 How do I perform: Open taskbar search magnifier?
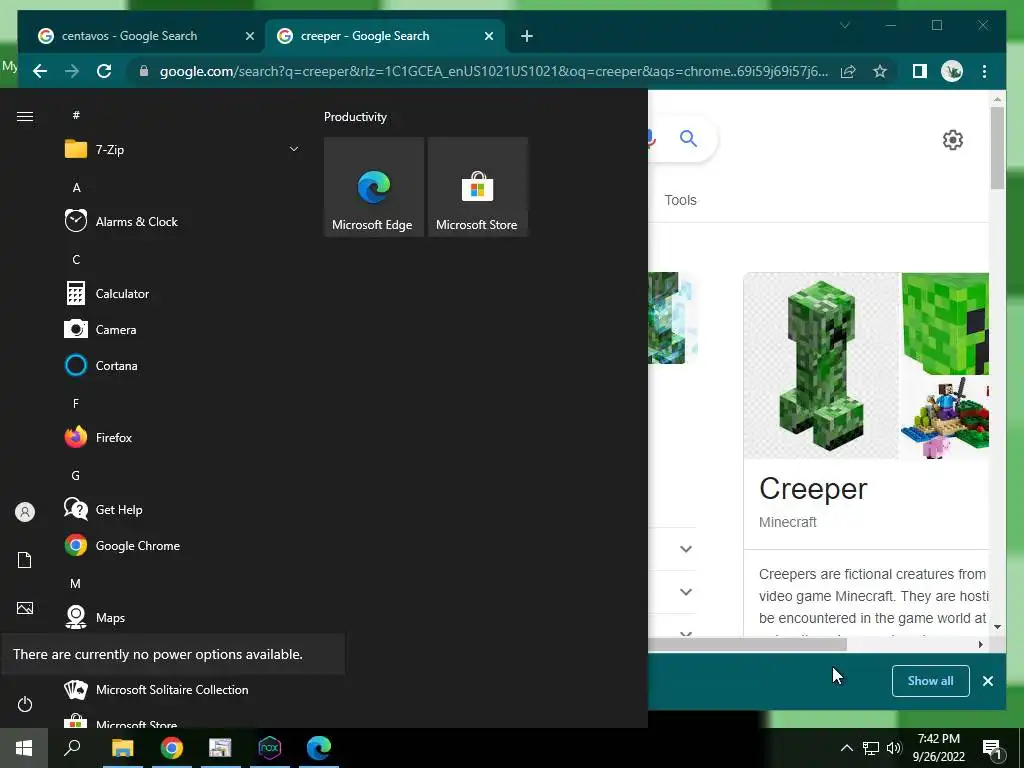(72, 748)
